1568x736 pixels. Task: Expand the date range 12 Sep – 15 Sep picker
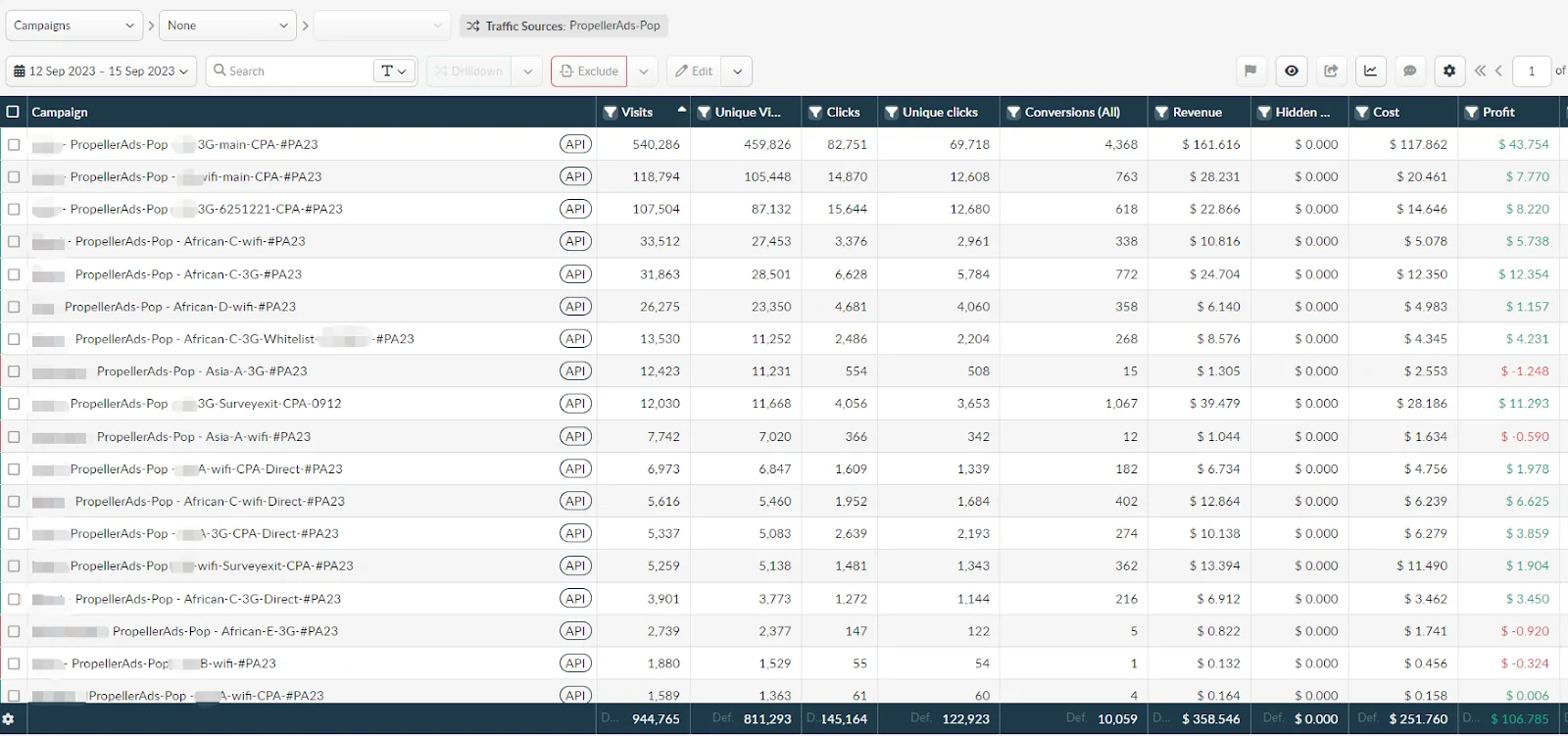102,72
